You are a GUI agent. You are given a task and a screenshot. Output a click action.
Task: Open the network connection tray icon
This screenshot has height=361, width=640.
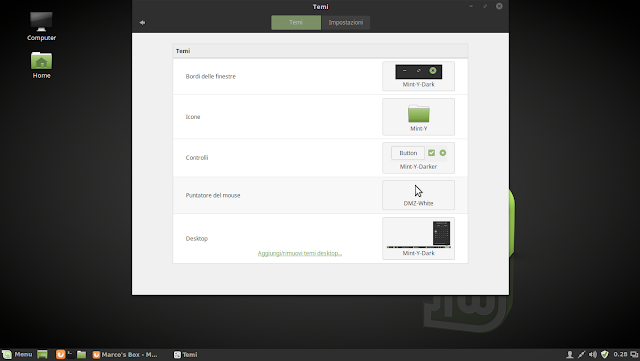click(x=581, y=354)
